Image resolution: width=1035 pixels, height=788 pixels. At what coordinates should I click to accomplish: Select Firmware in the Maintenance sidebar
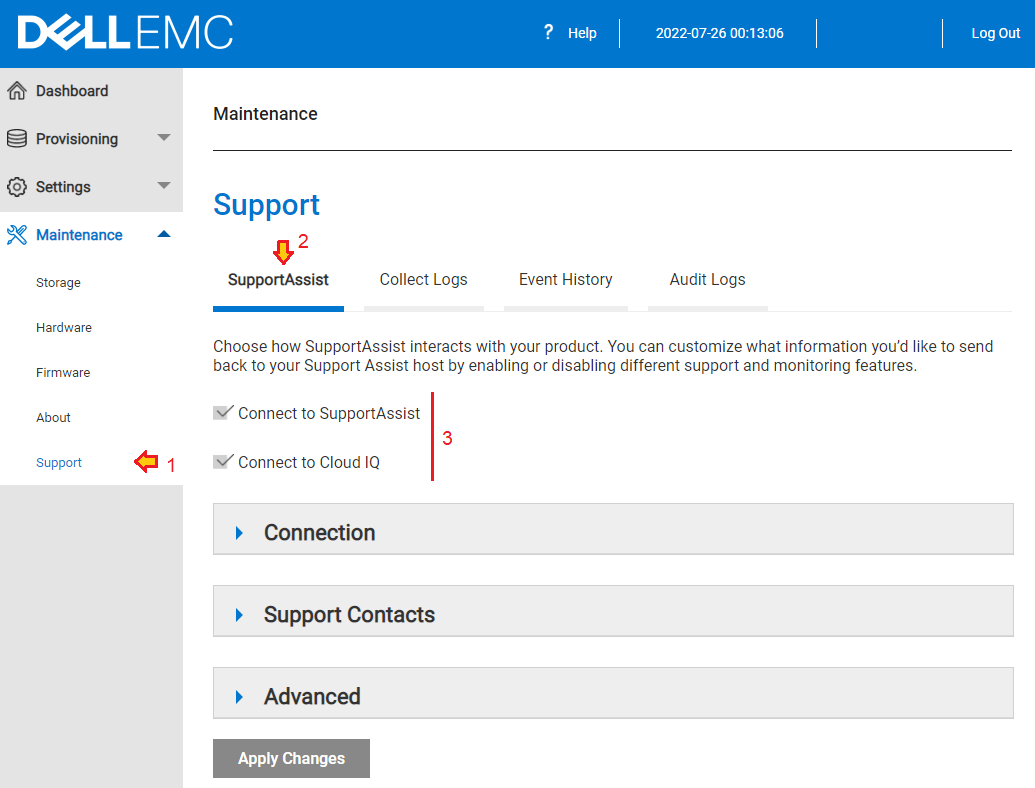click(63, 372)
